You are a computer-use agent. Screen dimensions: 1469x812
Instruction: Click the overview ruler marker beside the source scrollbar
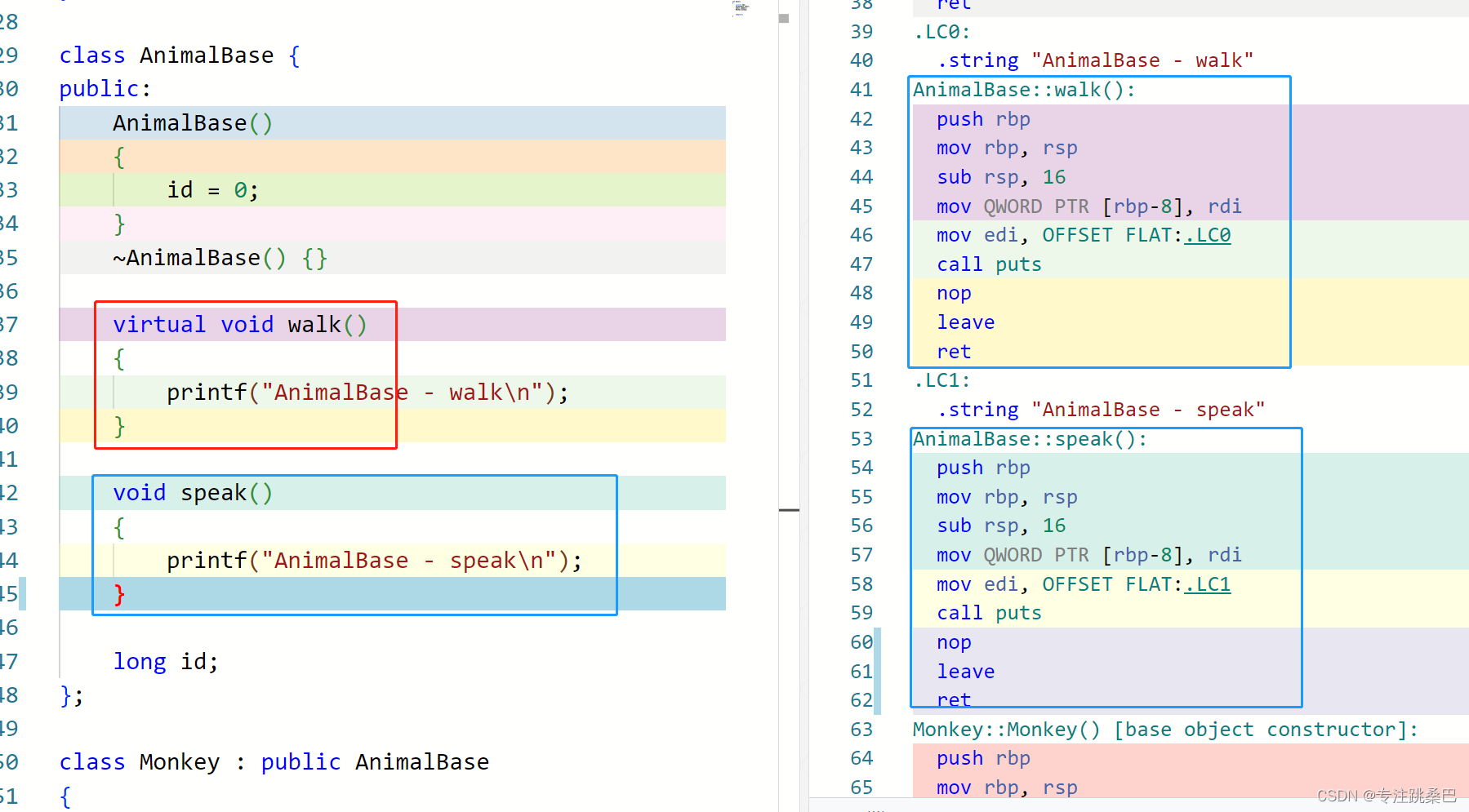(789, 510)
